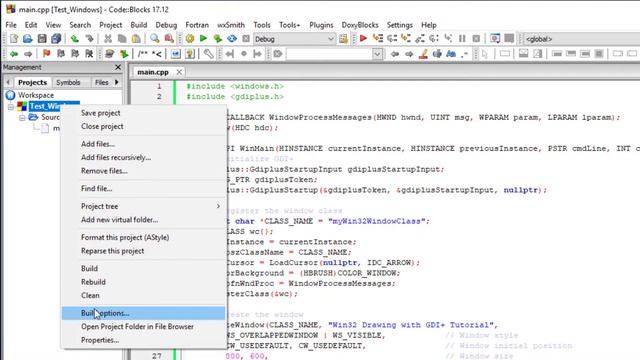Image resolution: width=640 pixels, height=360 pixels.
Task: Open the DoxyBlocks menu
Action: pos(360,25)
